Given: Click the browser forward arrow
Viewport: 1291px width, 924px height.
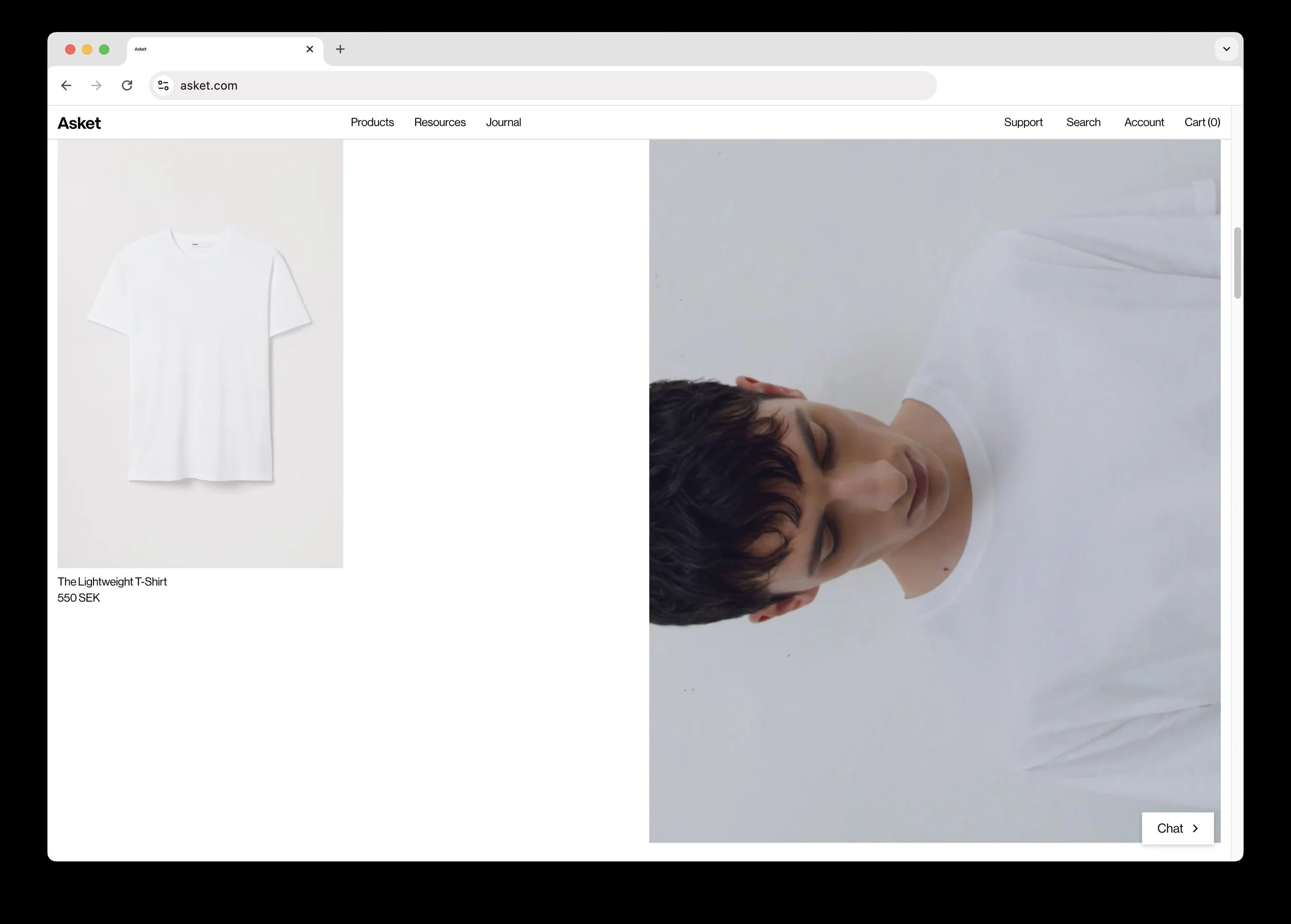Looking at the screenshot, I should tap(97, 85).
